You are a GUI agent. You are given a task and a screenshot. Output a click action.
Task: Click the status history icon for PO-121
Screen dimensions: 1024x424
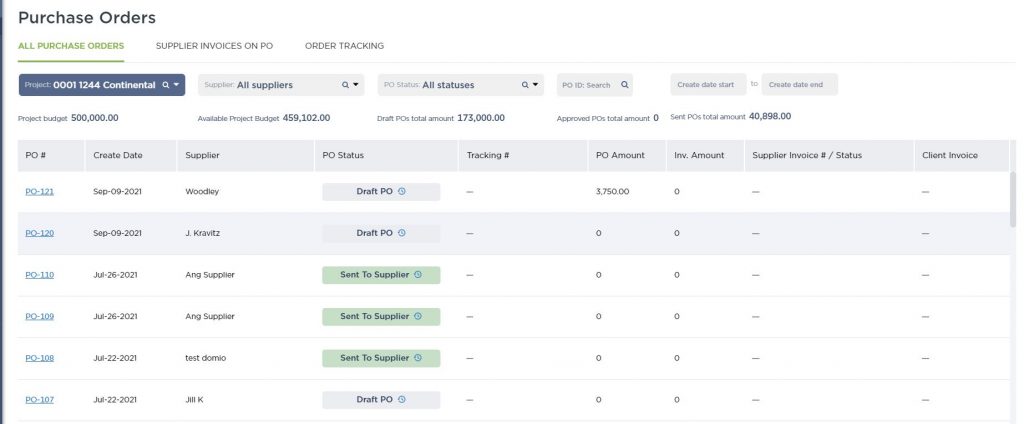[401, 191]
